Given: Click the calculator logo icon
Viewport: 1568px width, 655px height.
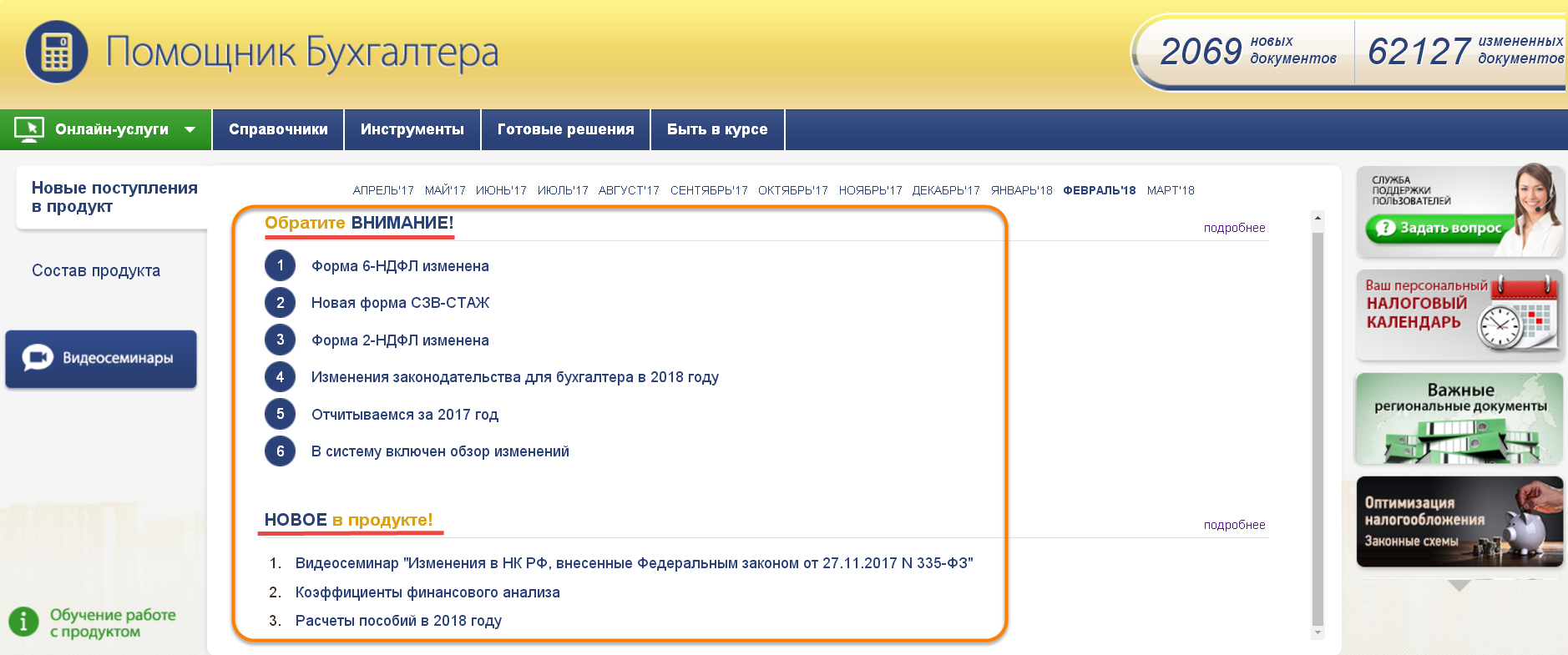Looking at the screenshot, I should 56,53.
